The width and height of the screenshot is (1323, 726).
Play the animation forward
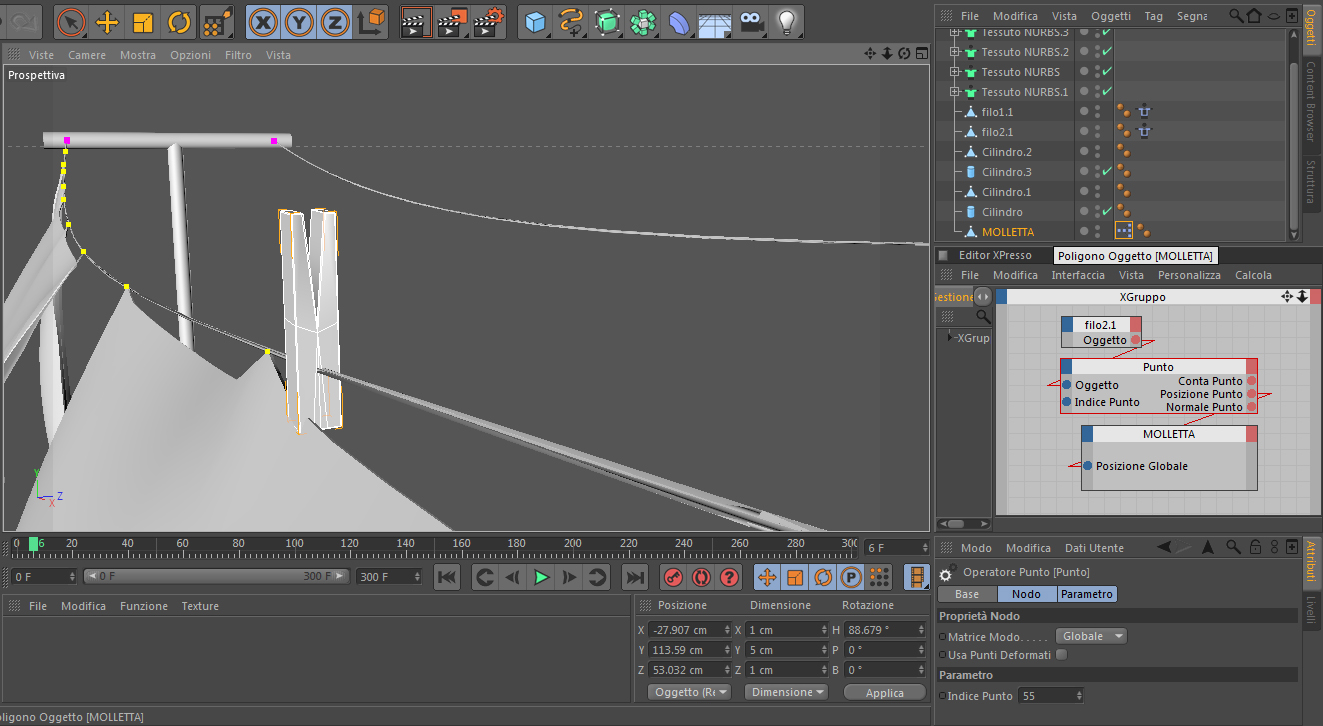coord(541,577)
